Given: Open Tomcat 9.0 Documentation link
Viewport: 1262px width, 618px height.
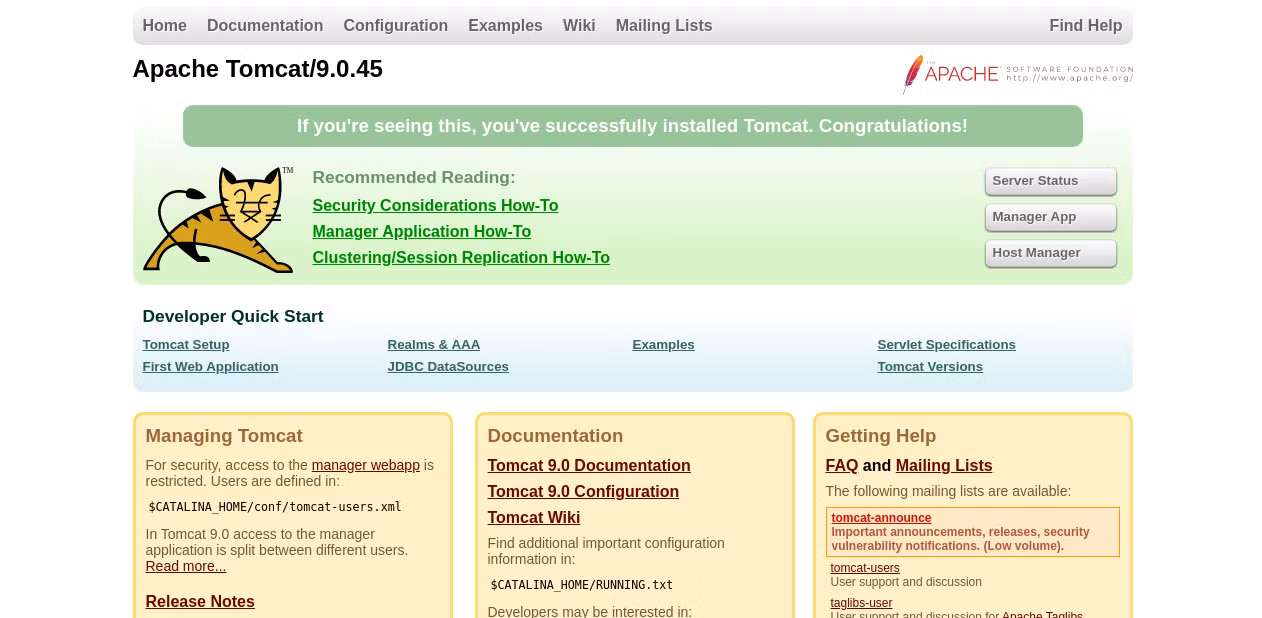Looking at the screenshot, I should pos(589,466).
